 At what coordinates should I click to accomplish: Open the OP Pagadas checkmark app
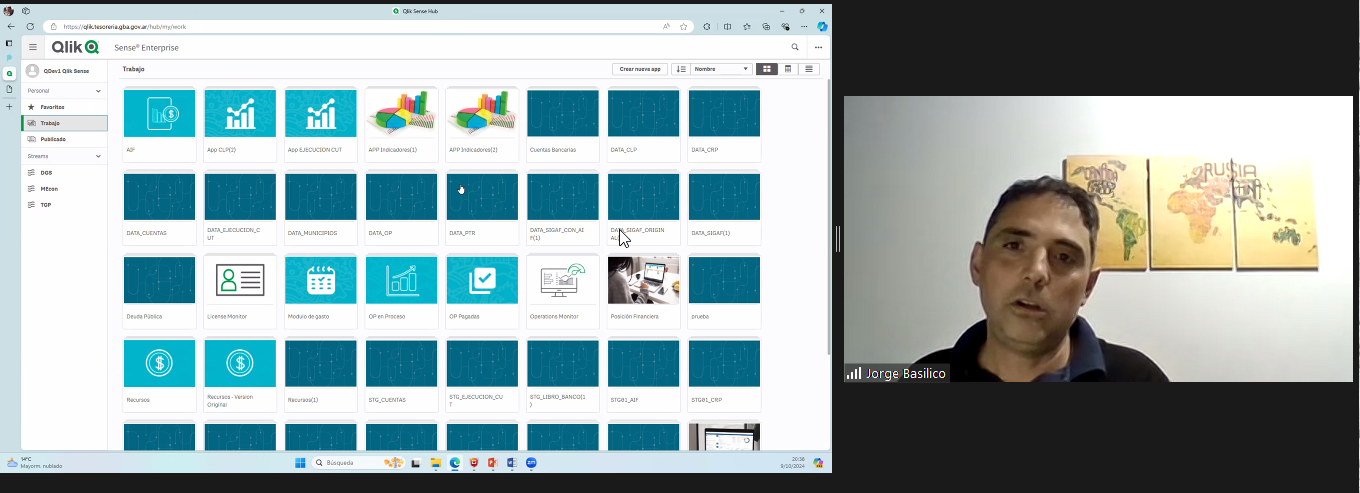tap(482, 281)
